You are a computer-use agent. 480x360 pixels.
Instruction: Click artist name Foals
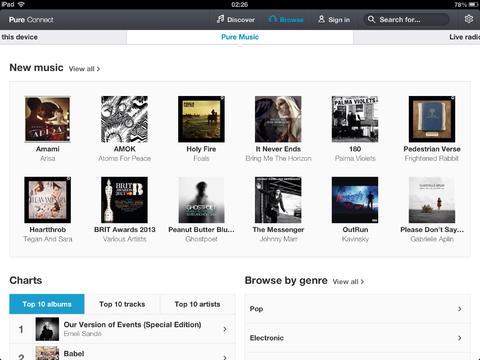[201, 158]
